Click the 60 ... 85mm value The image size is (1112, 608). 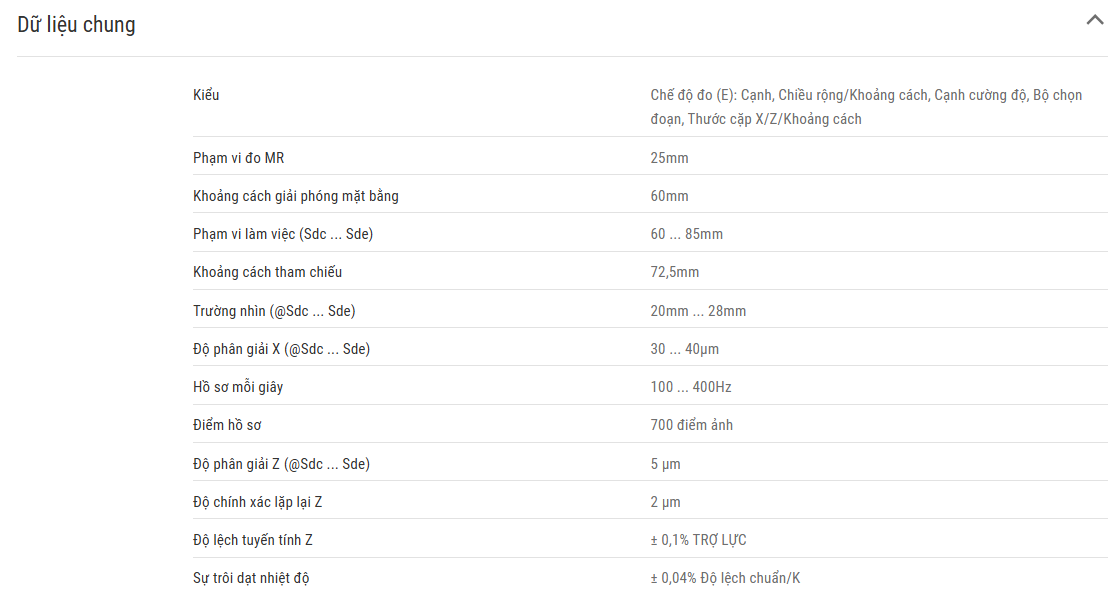point(686,234)
